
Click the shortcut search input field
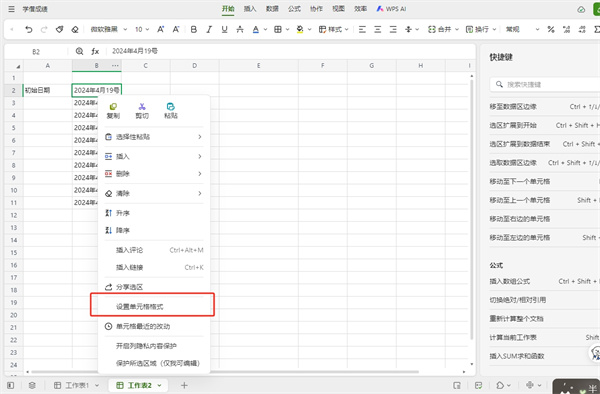545,84
